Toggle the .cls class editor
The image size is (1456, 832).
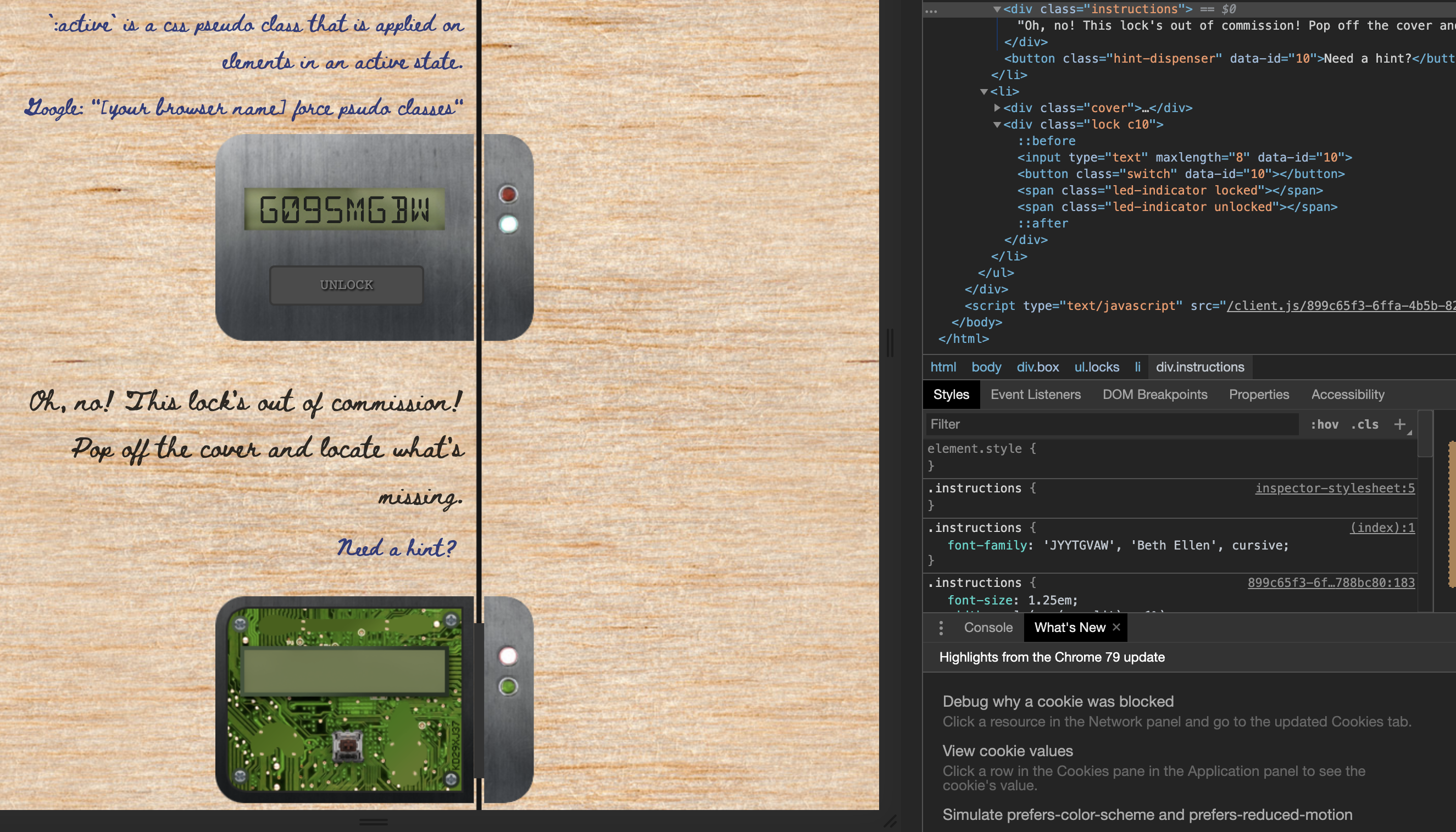point(1365,424)
